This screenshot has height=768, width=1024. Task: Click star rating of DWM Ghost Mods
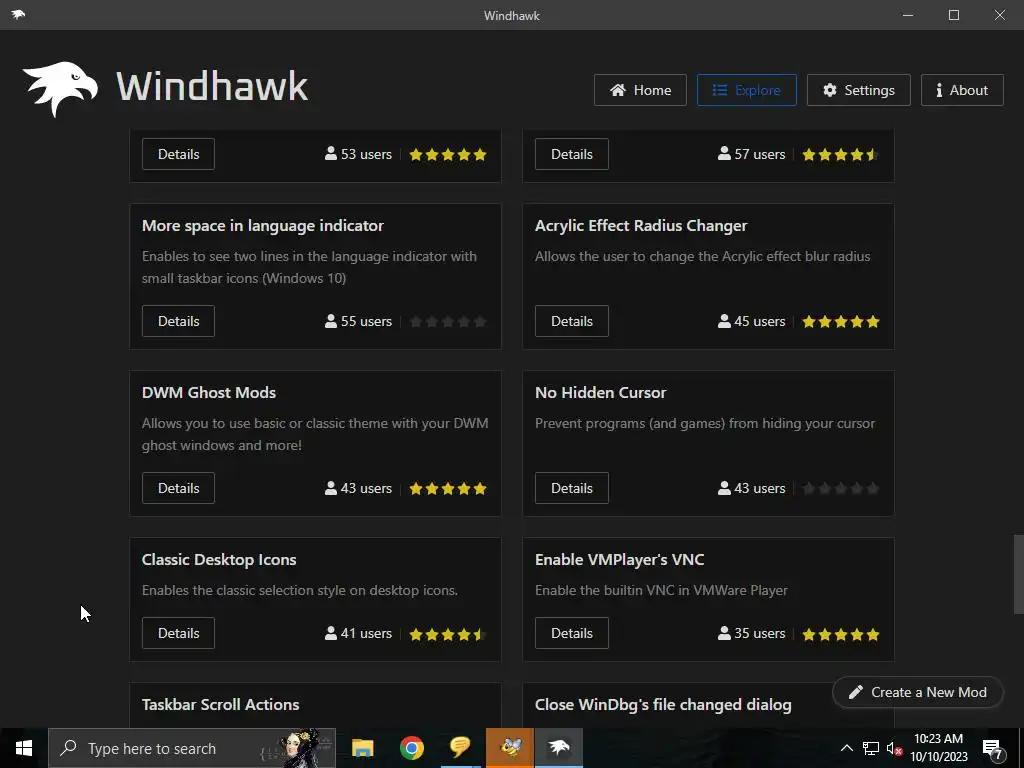coord(448,489)
